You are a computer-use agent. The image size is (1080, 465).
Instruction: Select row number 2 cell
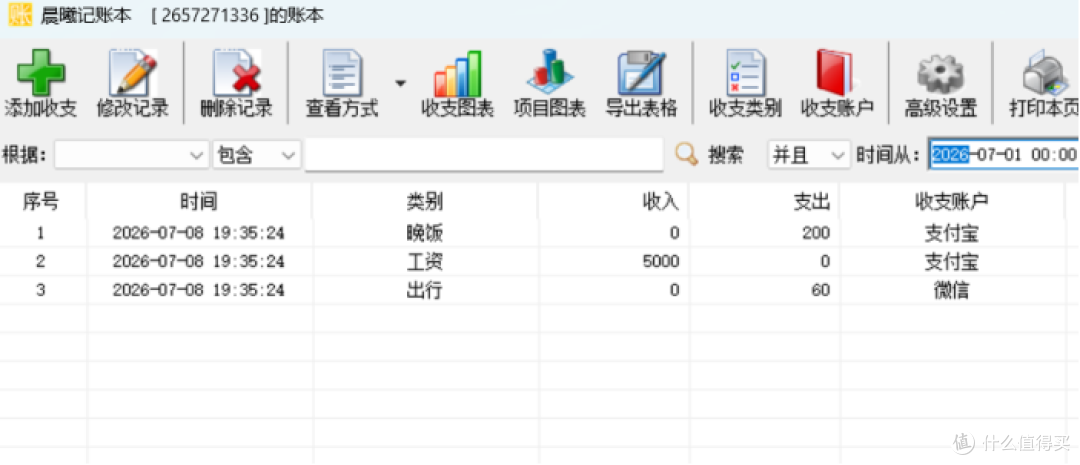pos(41,262)
